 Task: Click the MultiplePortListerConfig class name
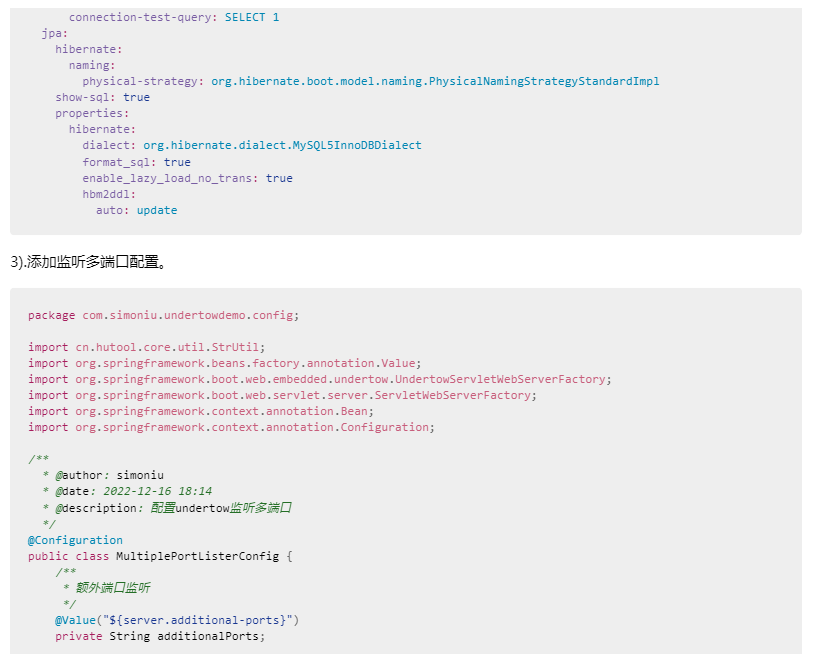click(198, 556)
